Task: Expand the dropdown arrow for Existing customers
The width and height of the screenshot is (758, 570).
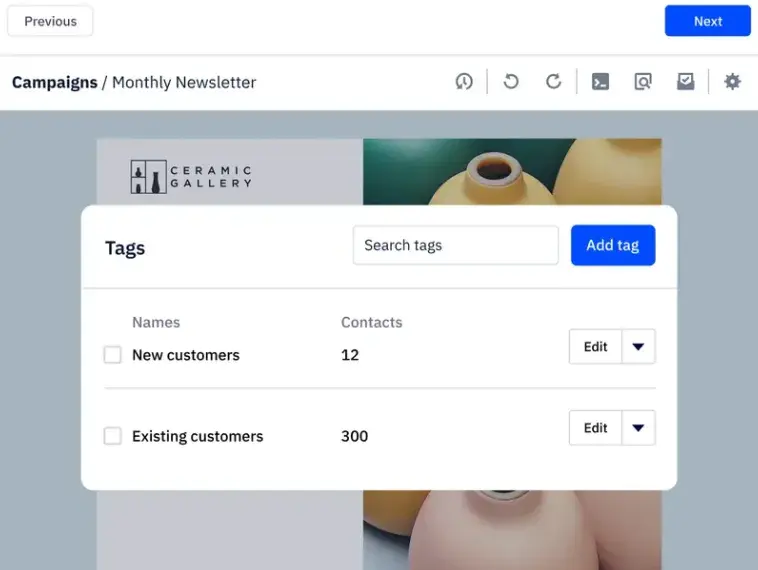Action: (x=638, y=428)
